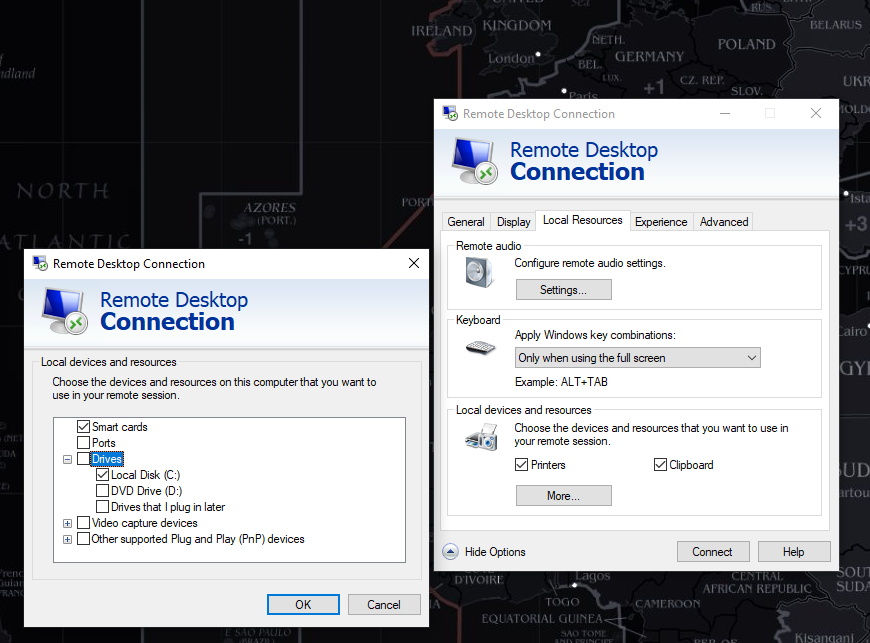Click the computer monitor logo in main window
This screenshot has width=870, height=643.
pyautogui.click(x=475, y=161)
